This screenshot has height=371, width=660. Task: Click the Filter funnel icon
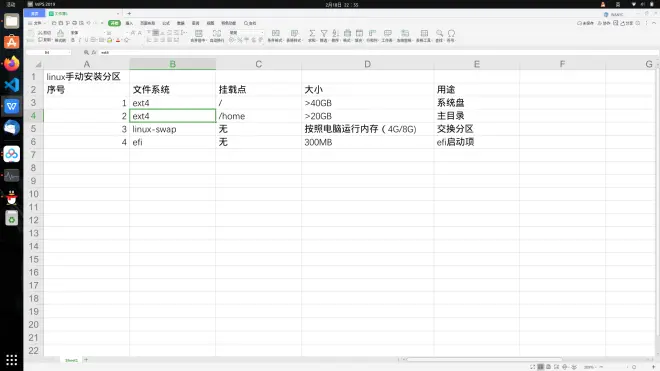click(x=324, y=33)
